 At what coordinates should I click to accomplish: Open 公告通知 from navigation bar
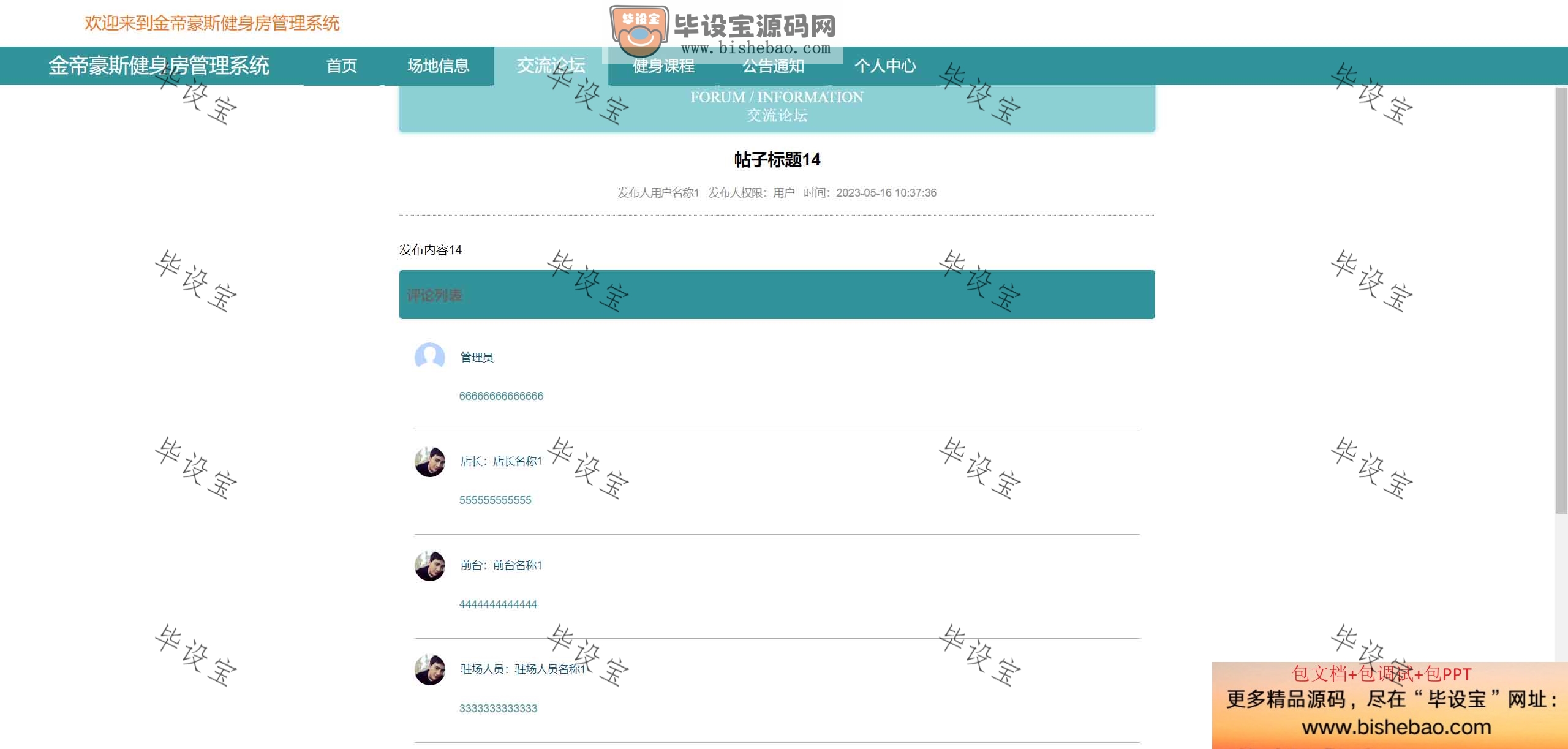pos(774,66)
